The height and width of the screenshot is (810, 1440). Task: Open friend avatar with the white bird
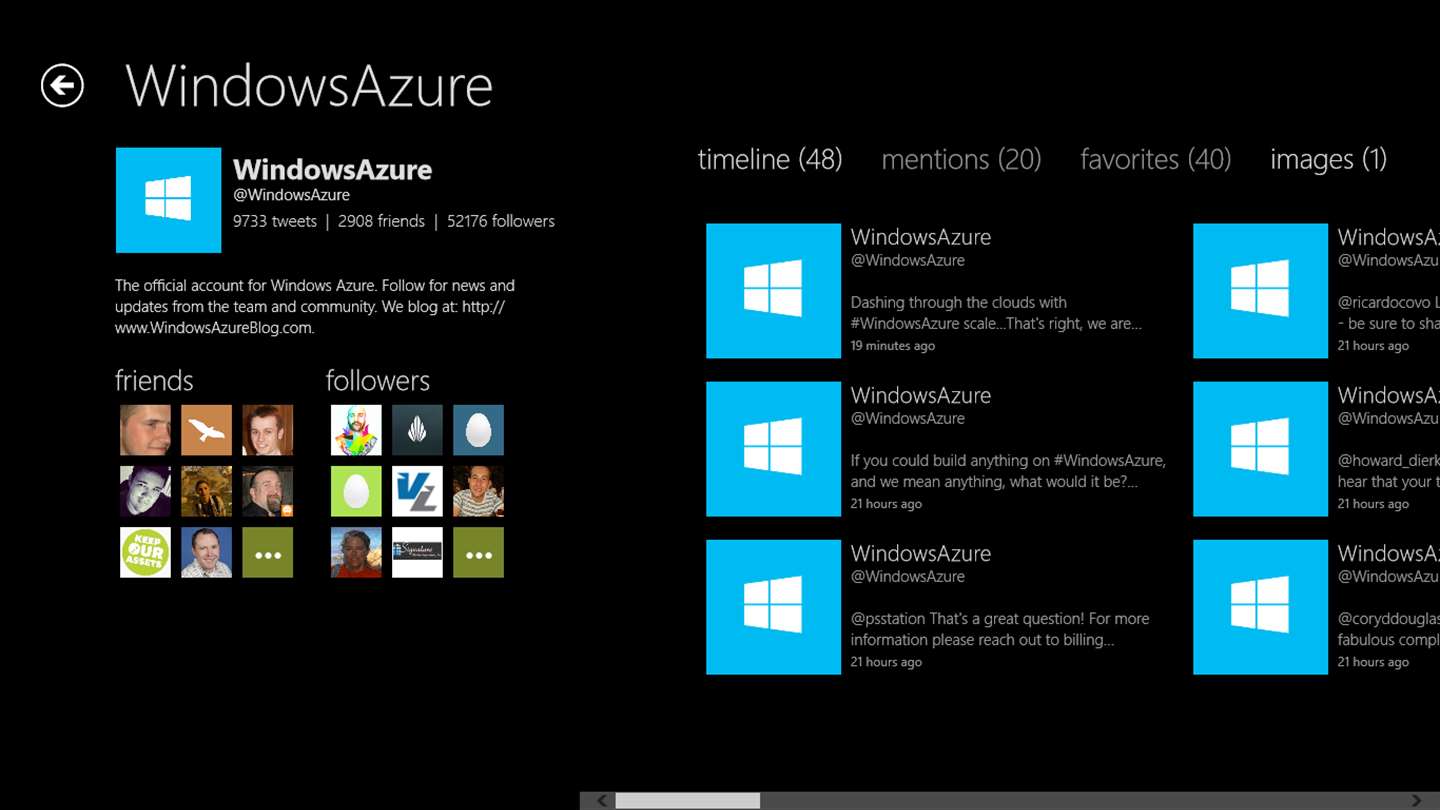[x=206, y=430]
